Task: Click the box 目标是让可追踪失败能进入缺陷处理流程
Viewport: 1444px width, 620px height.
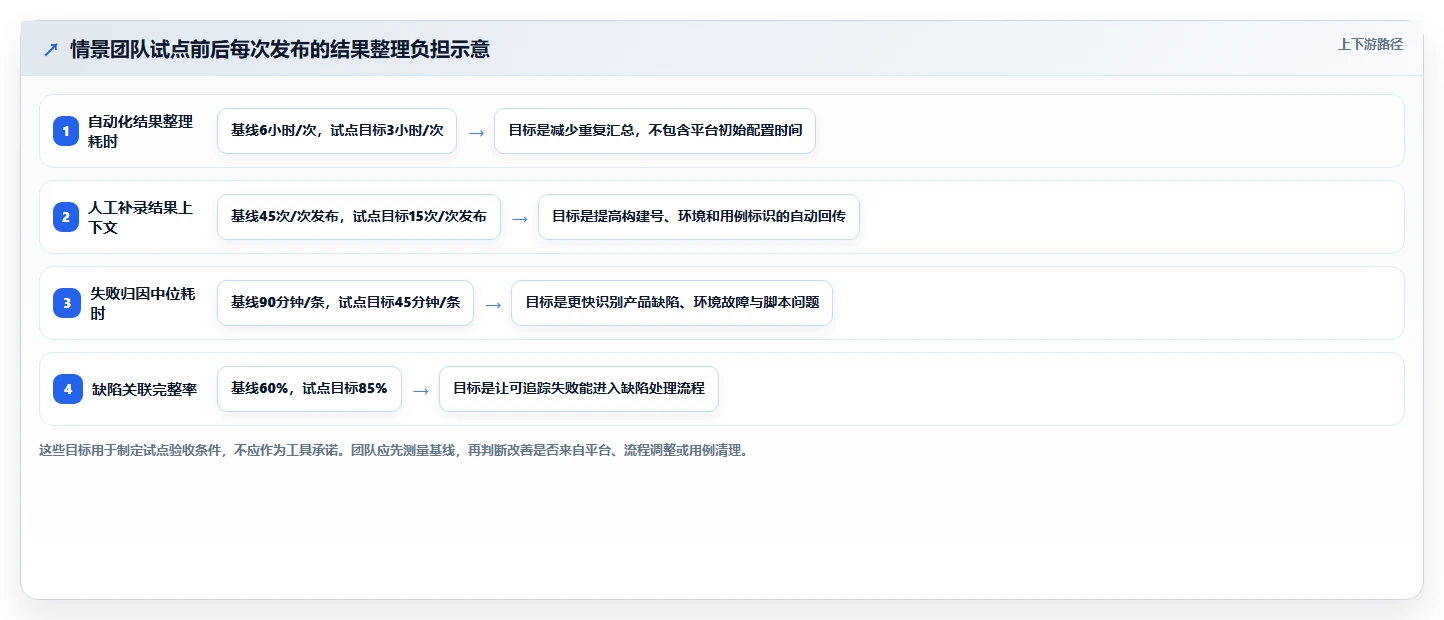Action: [579, 389]
